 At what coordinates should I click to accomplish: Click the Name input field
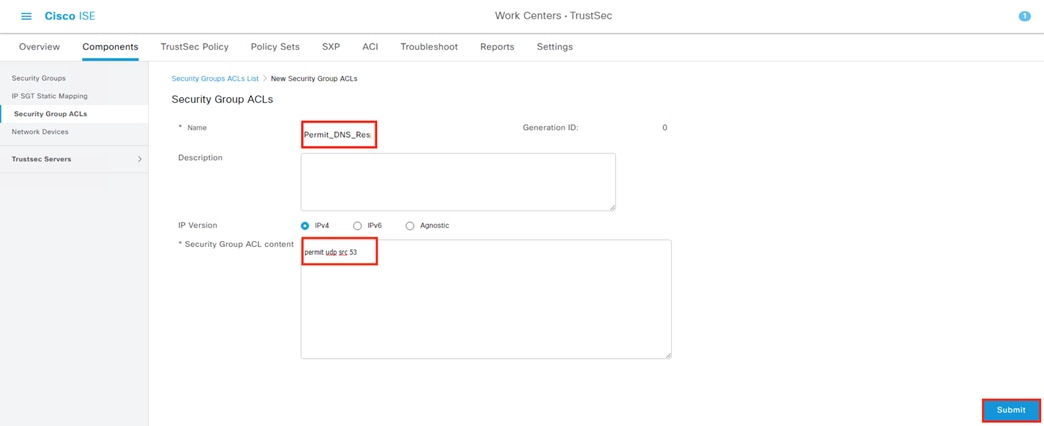point(340,134)
